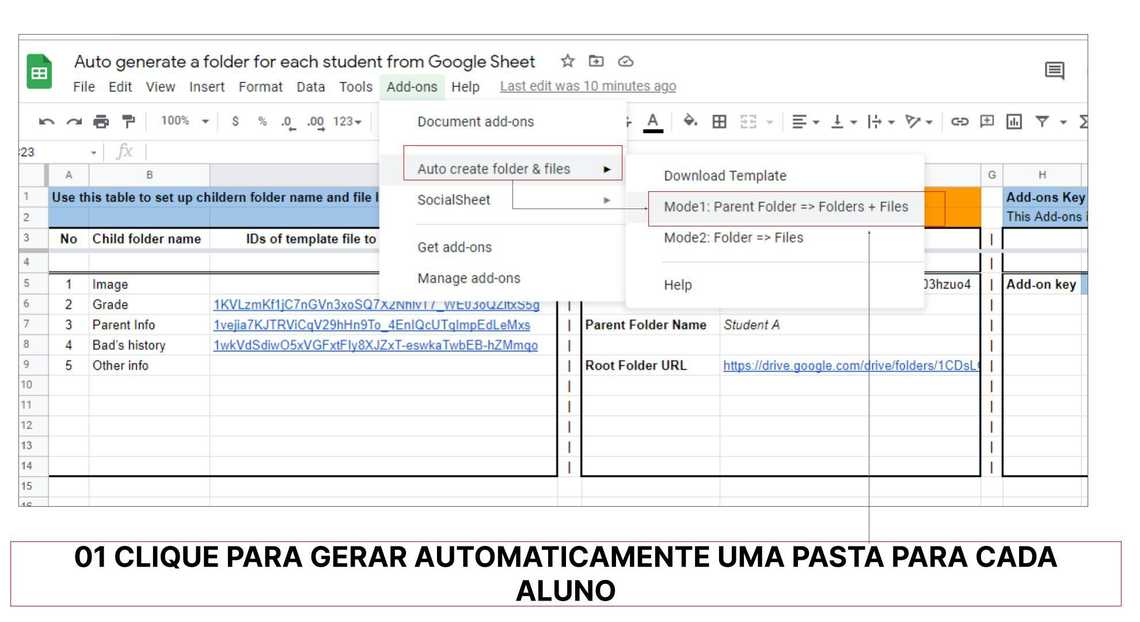
Task: Redo the last action
Action: click(74, 121)
